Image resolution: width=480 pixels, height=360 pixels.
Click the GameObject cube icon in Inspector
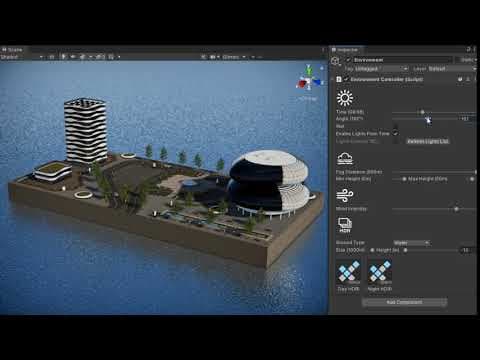(x=335, y=61)
